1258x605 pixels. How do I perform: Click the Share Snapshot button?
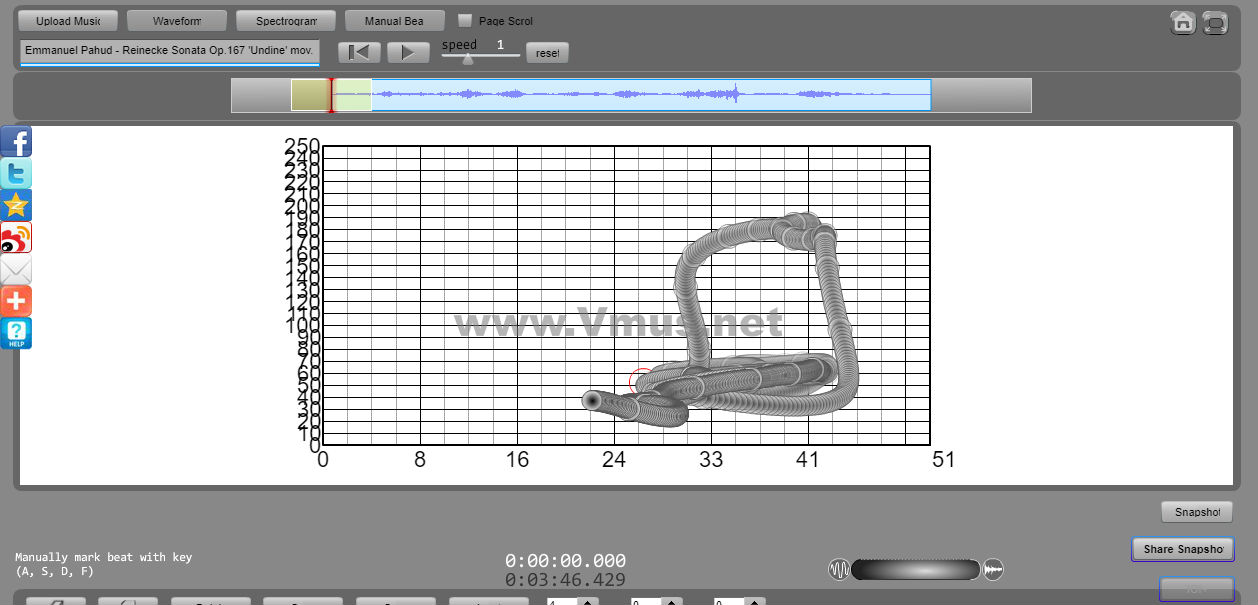point(1183,549)
